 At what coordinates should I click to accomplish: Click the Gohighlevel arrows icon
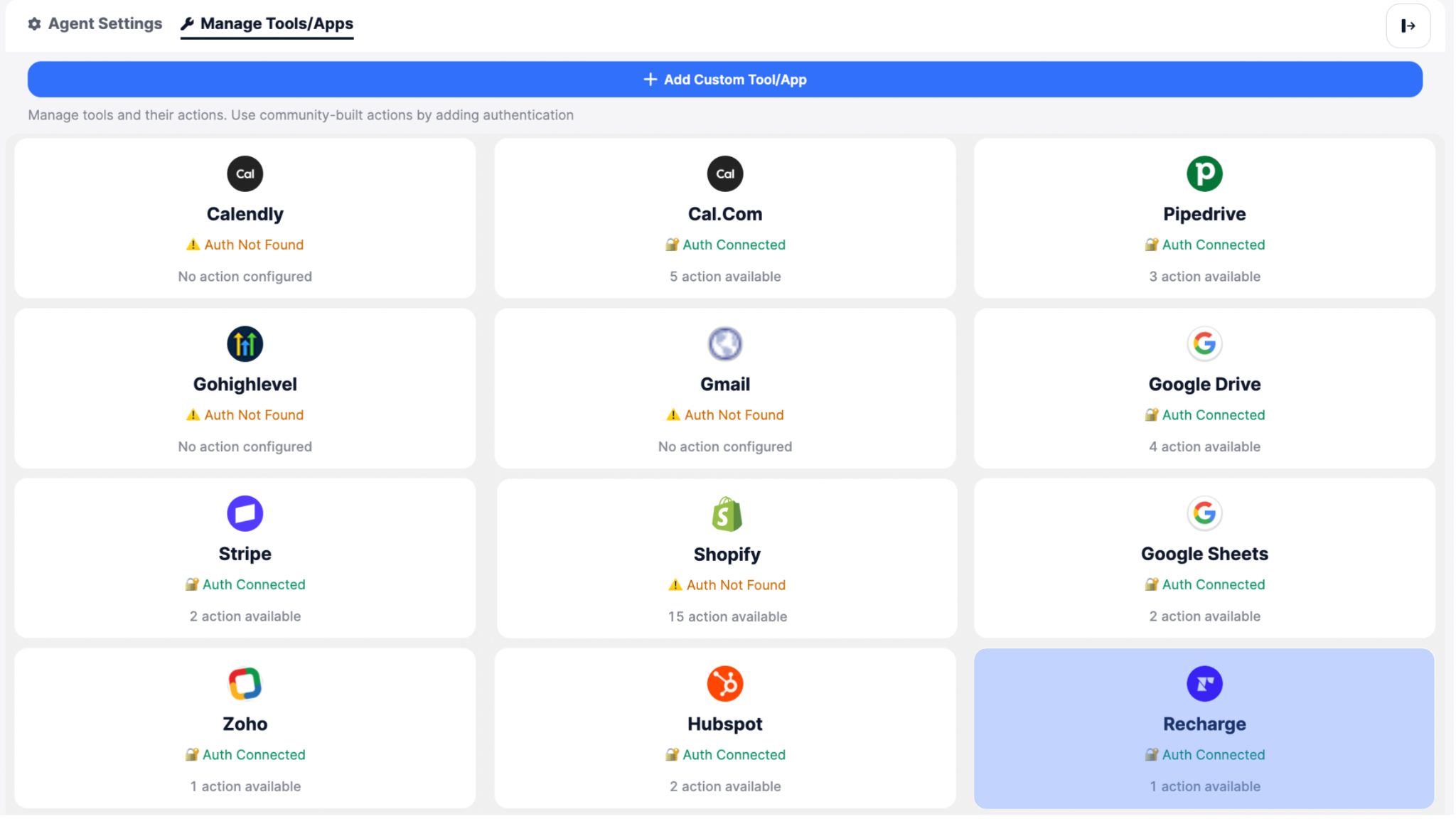[245, 344]
